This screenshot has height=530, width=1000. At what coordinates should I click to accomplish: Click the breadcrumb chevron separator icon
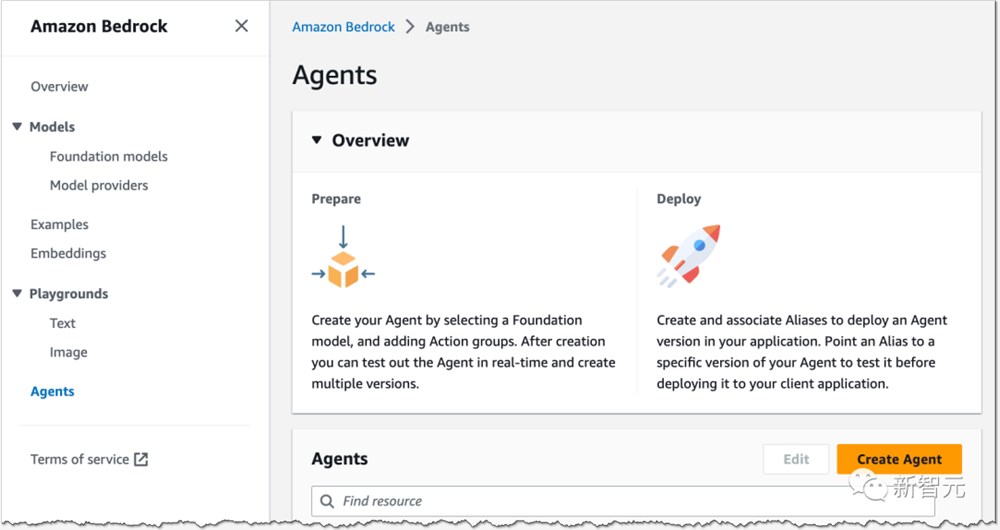pyautogui.click(x=410, y=27)
